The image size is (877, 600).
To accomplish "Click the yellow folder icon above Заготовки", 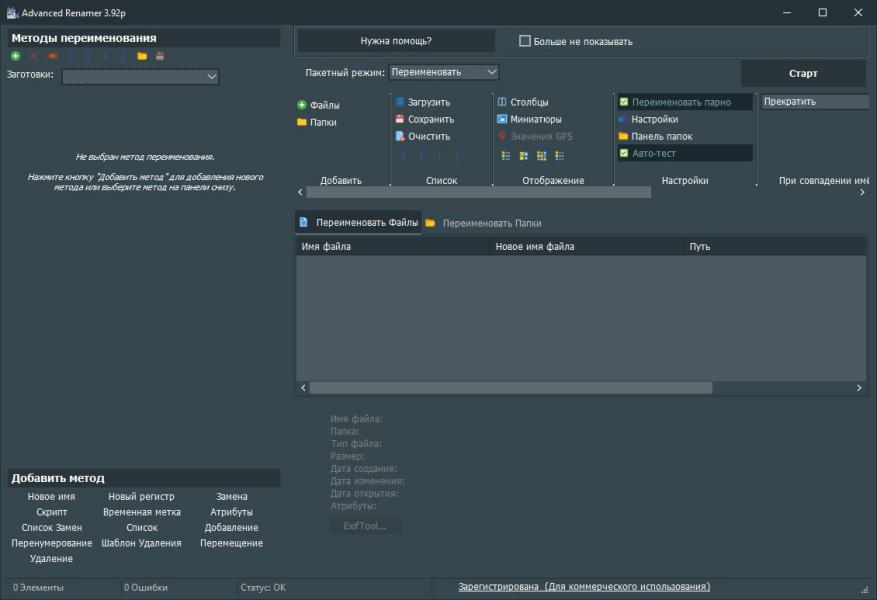I will [142, 56].
